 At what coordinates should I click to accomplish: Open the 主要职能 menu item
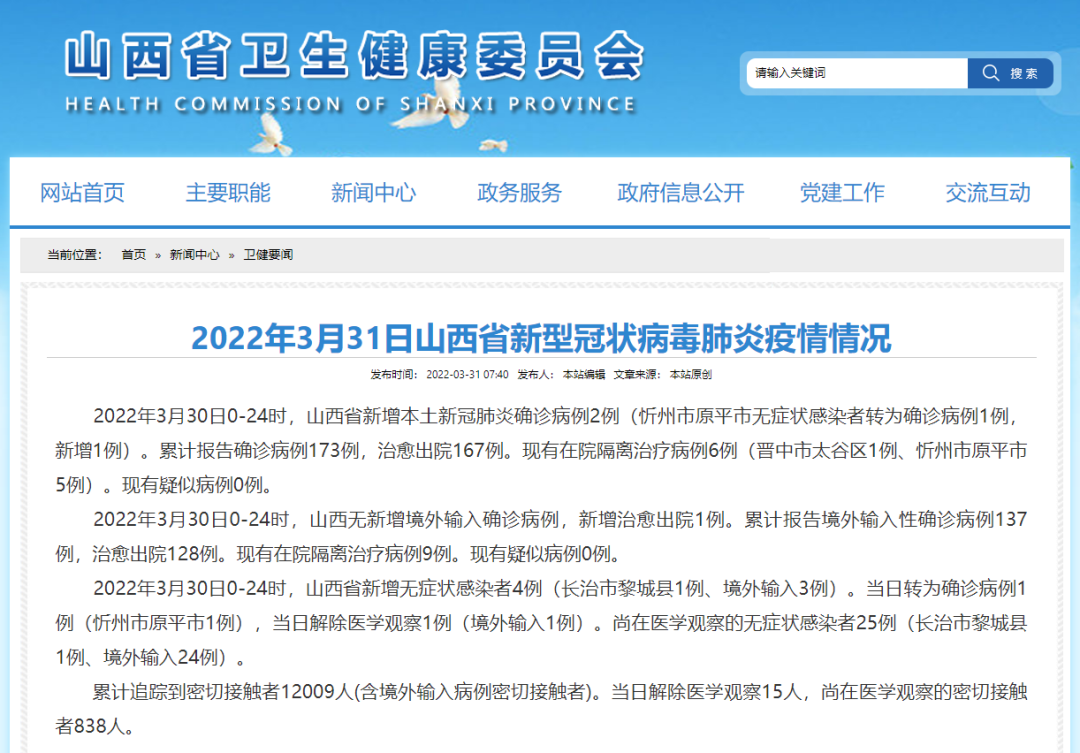click(228, 192)
